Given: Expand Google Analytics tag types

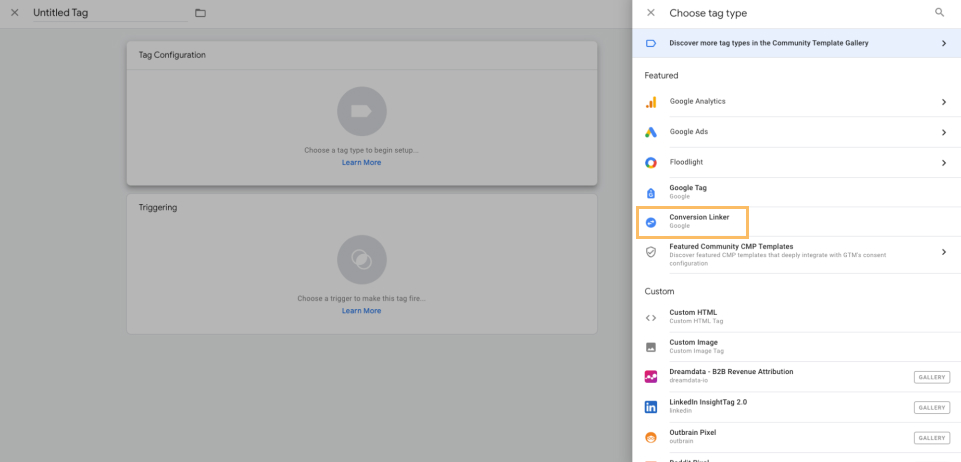Looking at the screenshot, I should coord(944,102).
